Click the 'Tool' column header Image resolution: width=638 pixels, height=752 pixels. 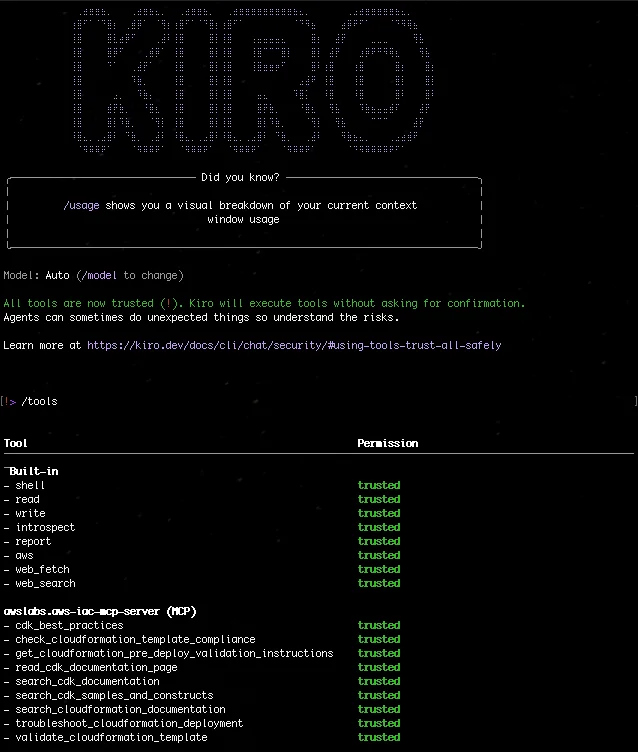(x=15, y=443)
